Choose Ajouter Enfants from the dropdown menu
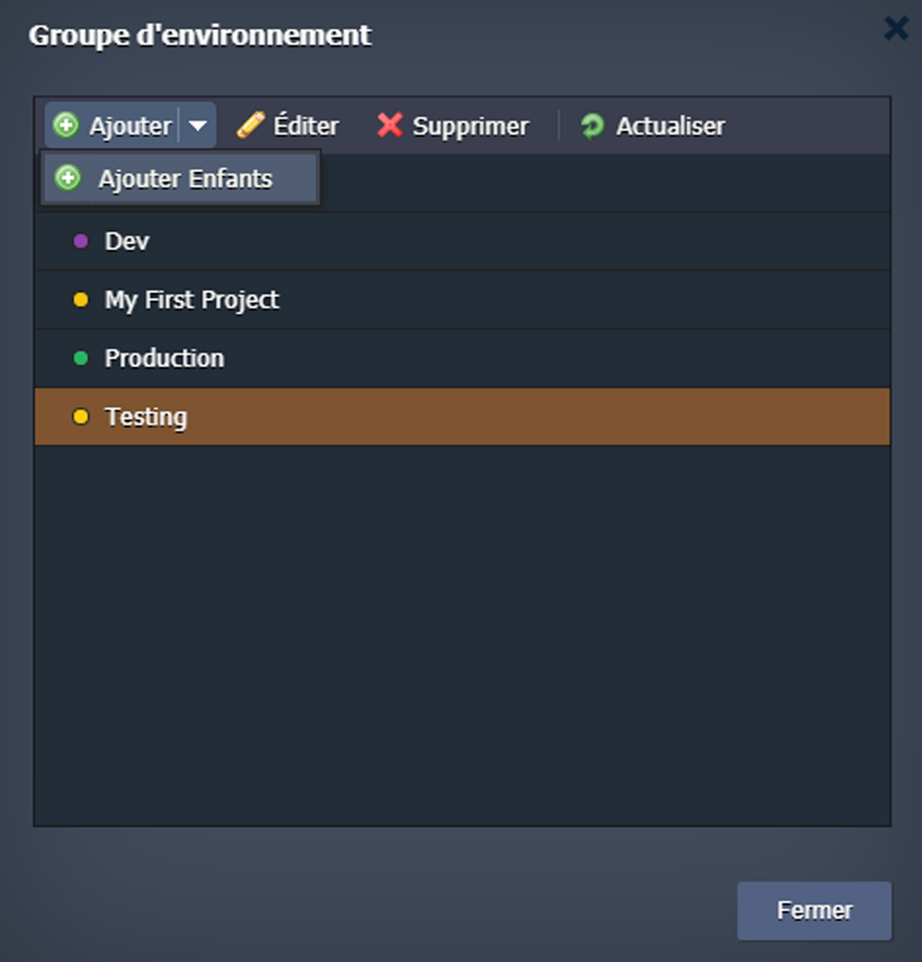Screen dimensions: 922x962 (185, 179)
